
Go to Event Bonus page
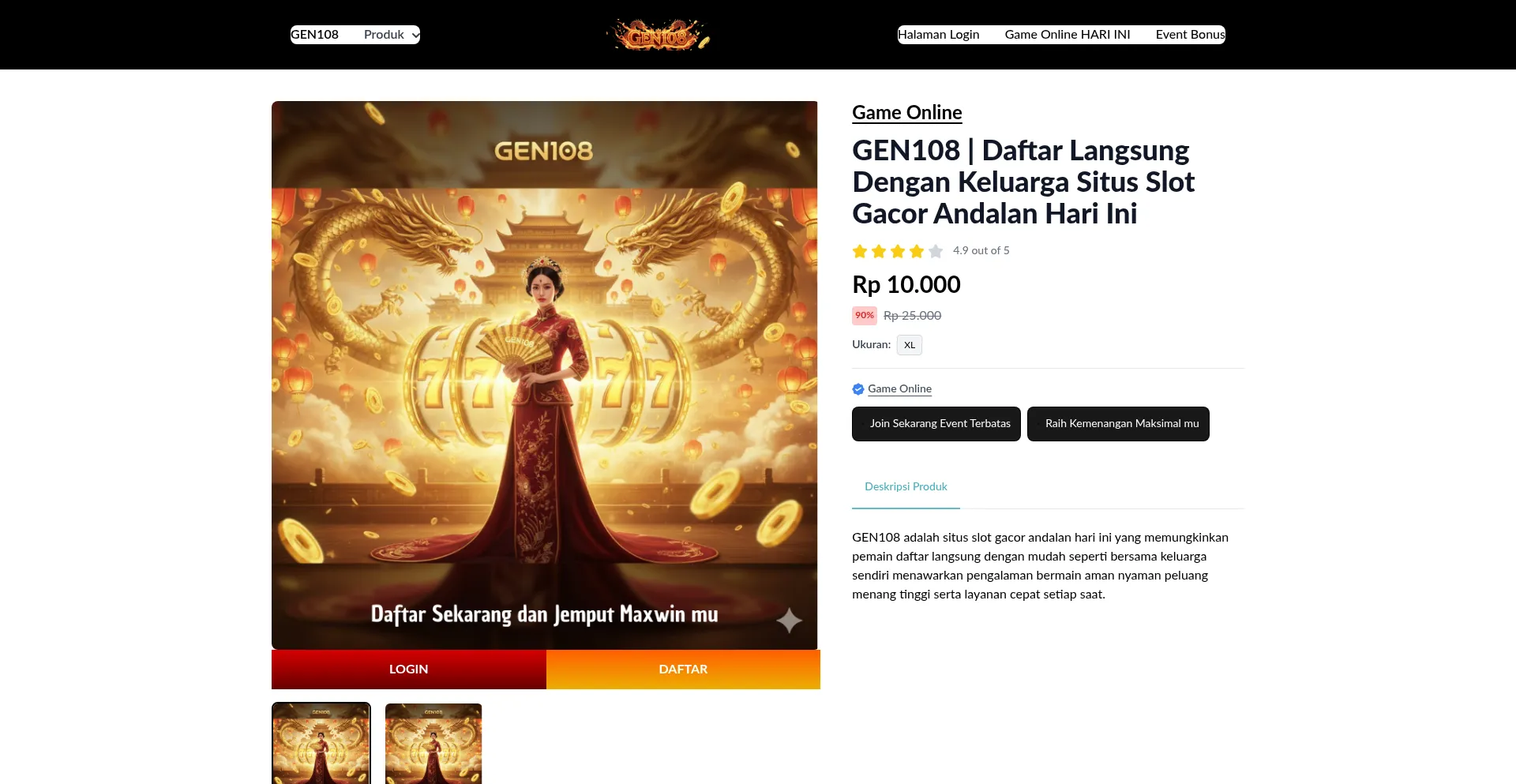coord(1190,35)
